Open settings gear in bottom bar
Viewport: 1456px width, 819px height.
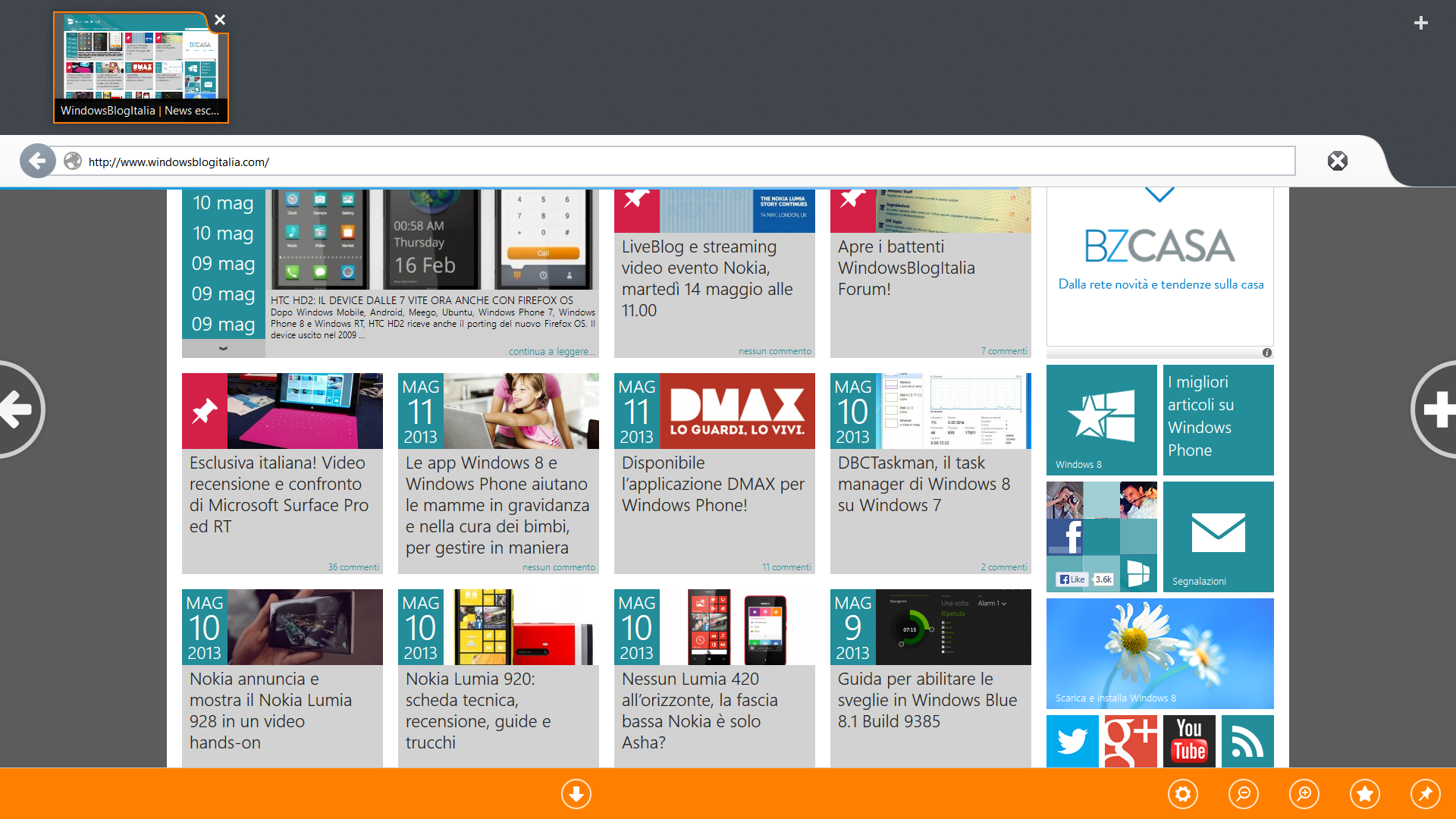pyautogui.click(x=1183, y=794)
